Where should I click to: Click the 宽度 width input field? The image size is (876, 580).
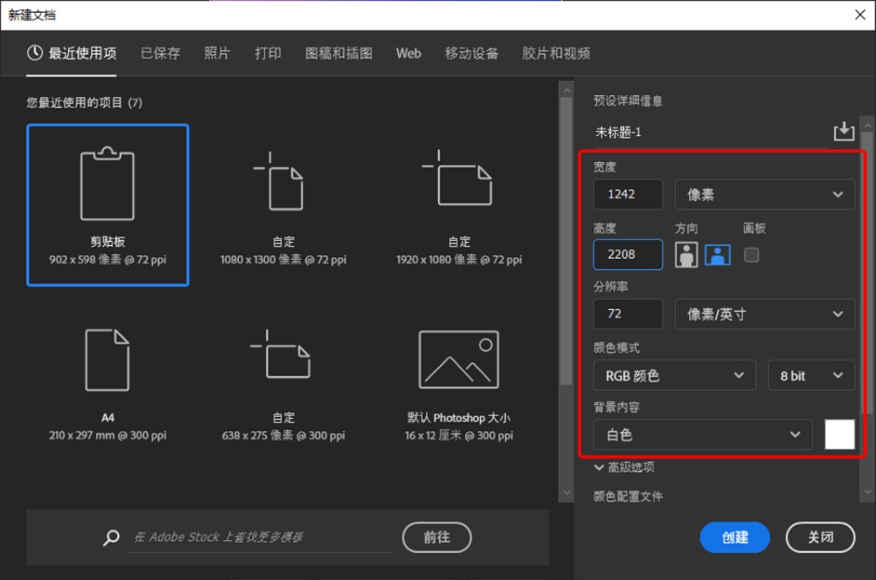pyautogui.click(x=628, y=195)
